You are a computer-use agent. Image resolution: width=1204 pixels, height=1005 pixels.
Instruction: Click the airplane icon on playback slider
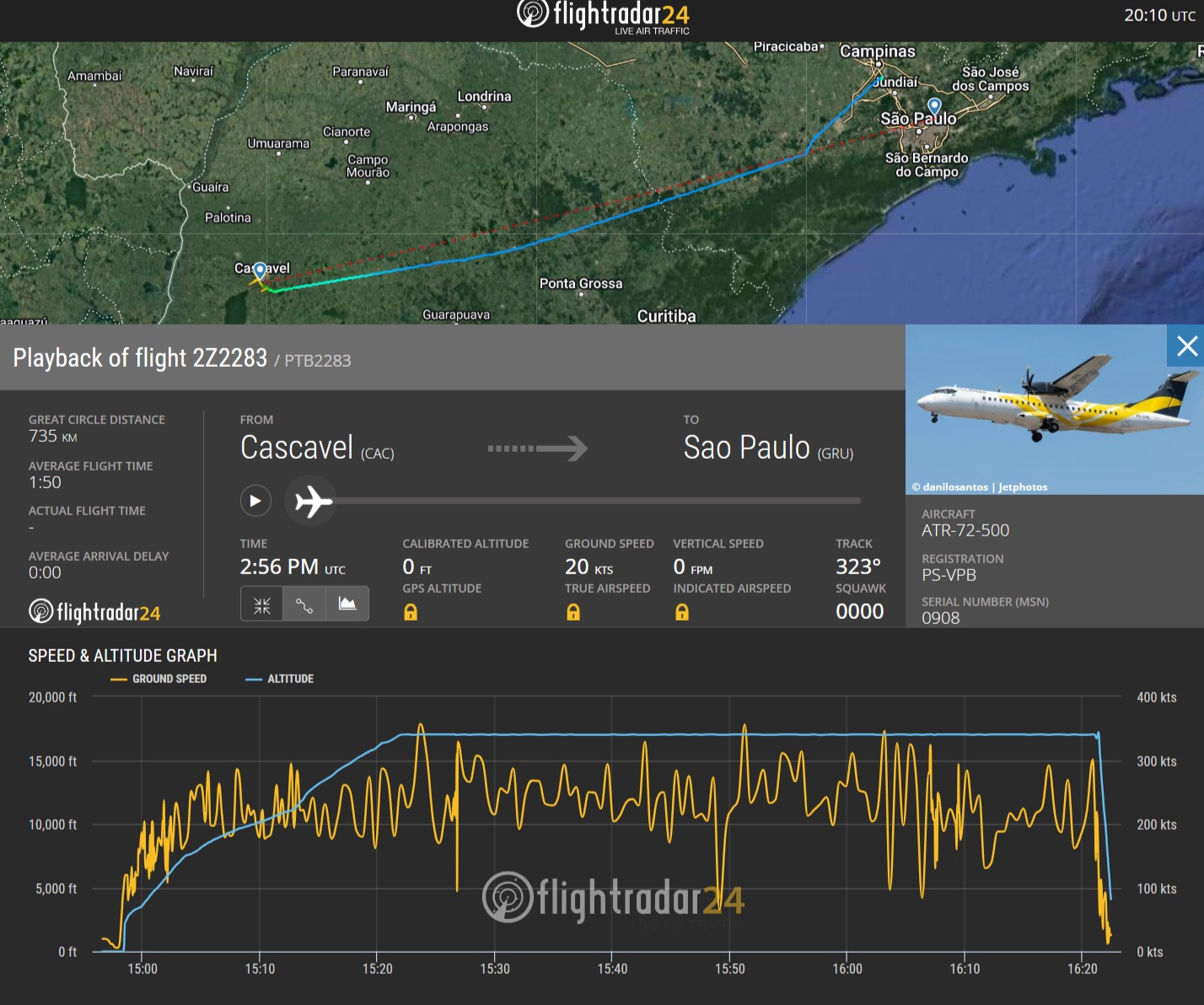pos(312,501)
